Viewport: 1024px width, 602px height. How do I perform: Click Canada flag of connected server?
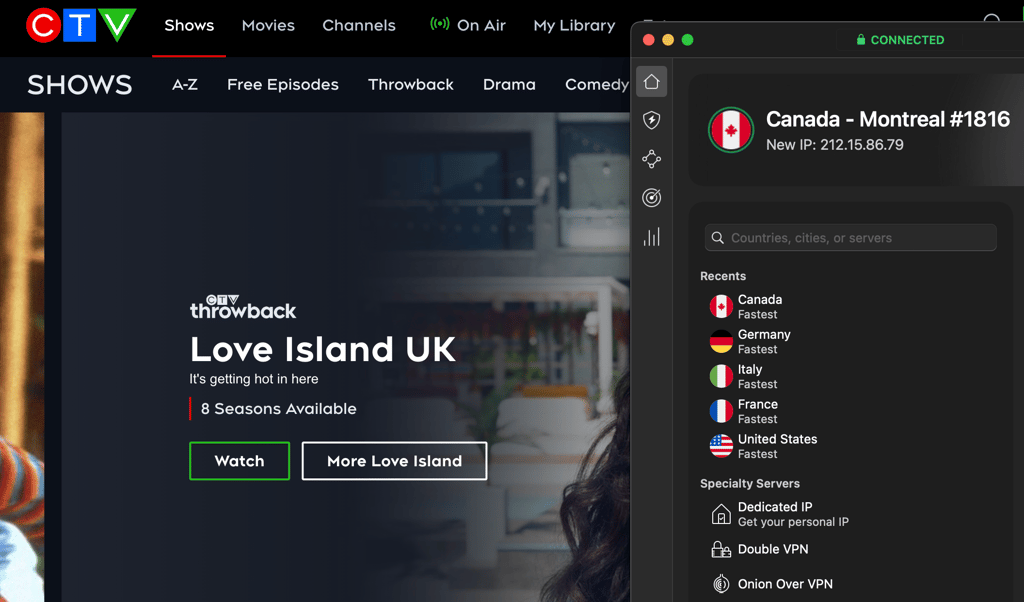pos(731,130)
